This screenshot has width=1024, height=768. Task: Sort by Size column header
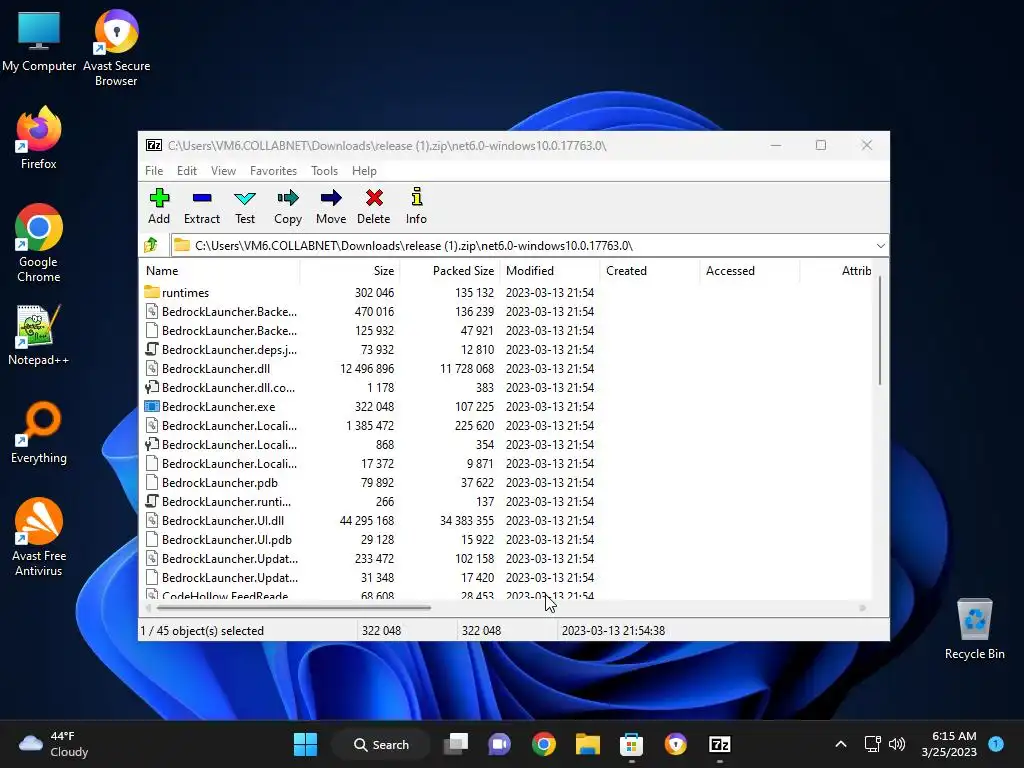[x=350, y=270]
